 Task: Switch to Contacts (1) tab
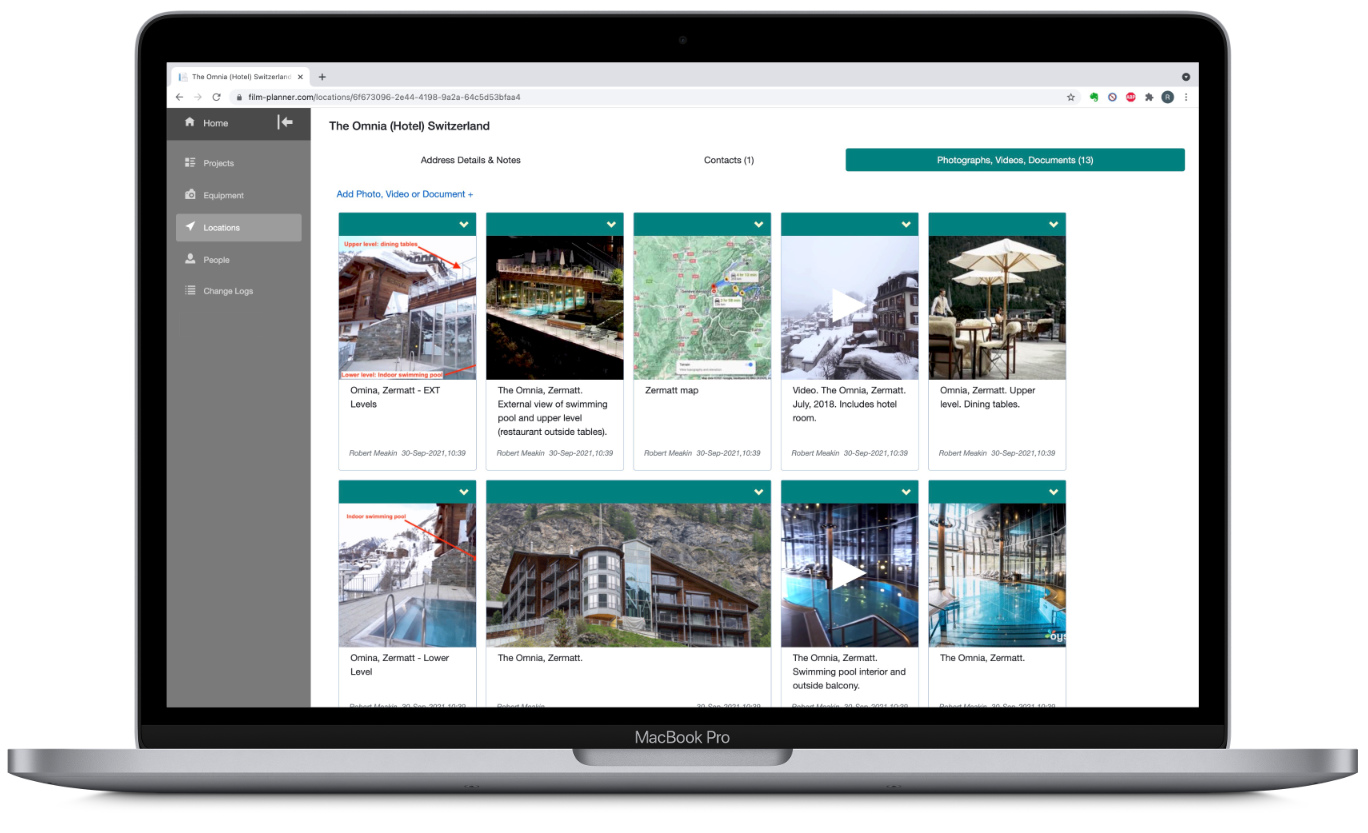(728, 160)
